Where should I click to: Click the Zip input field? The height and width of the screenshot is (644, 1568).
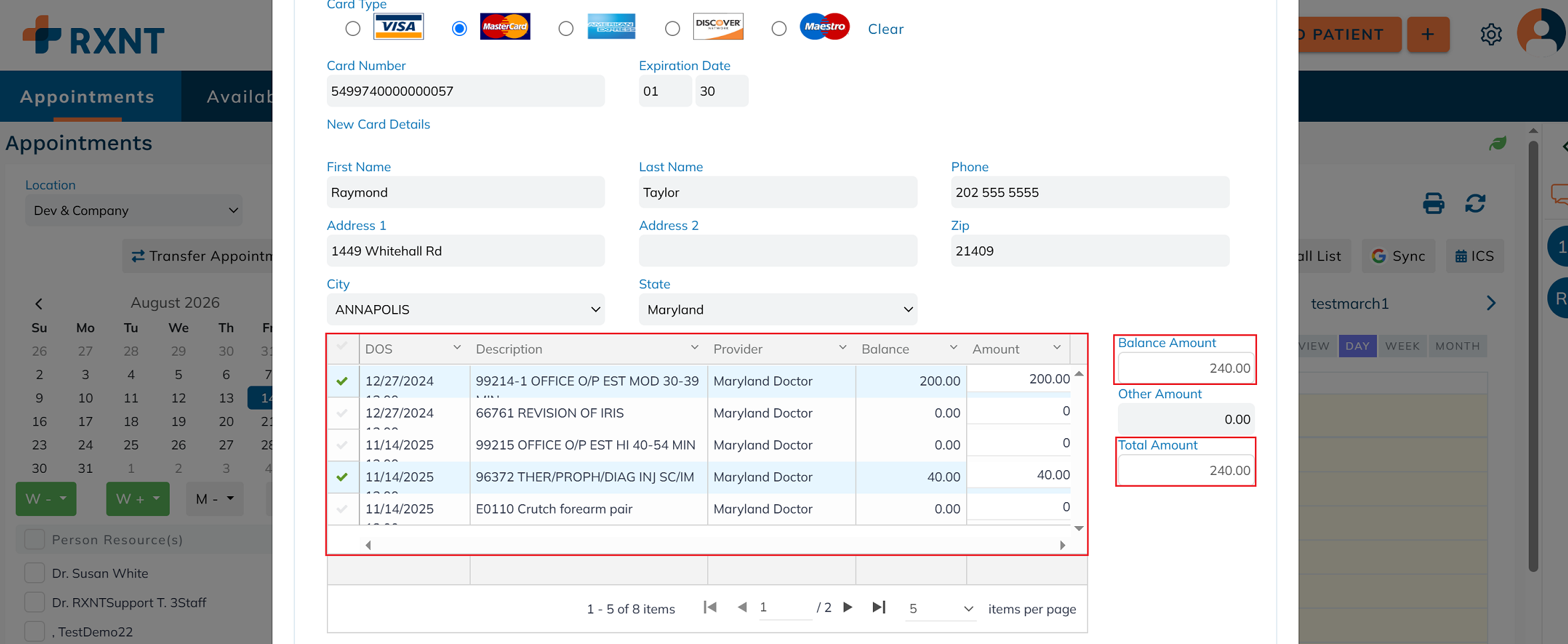(1090, 251)
